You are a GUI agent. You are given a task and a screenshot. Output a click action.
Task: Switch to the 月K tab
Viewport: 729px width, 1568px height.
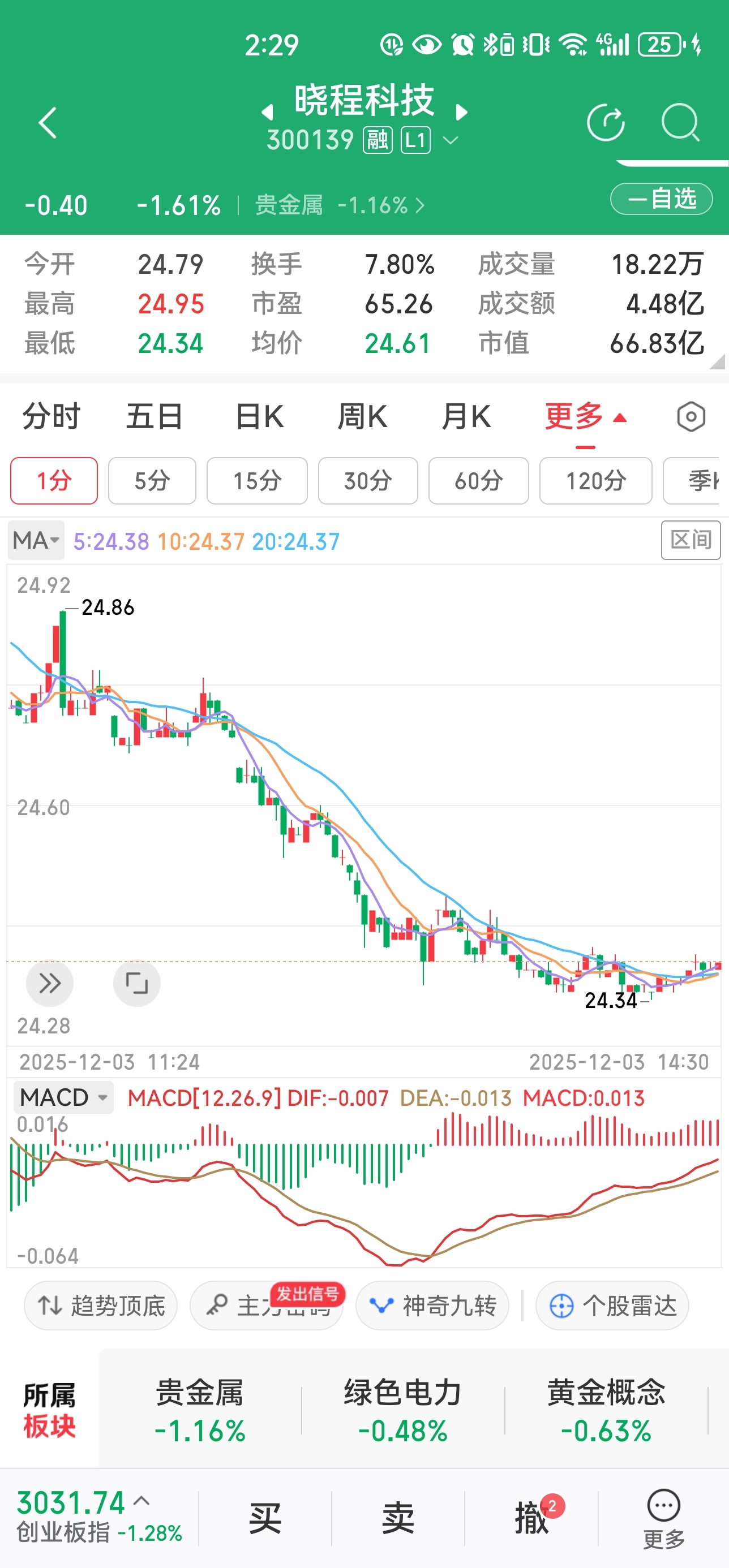pyautogui.click(x=466, y=417)
